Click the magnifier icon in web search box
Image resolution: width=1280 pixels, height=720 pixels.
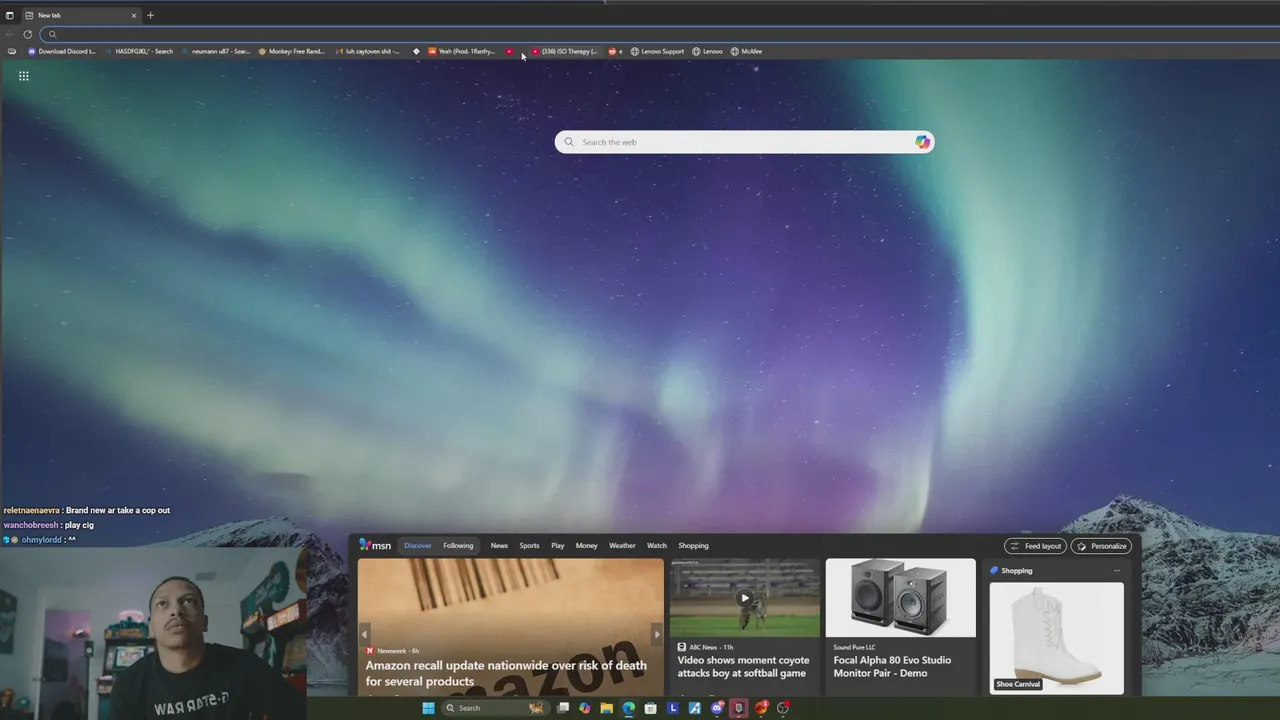[x=569, y=142]
